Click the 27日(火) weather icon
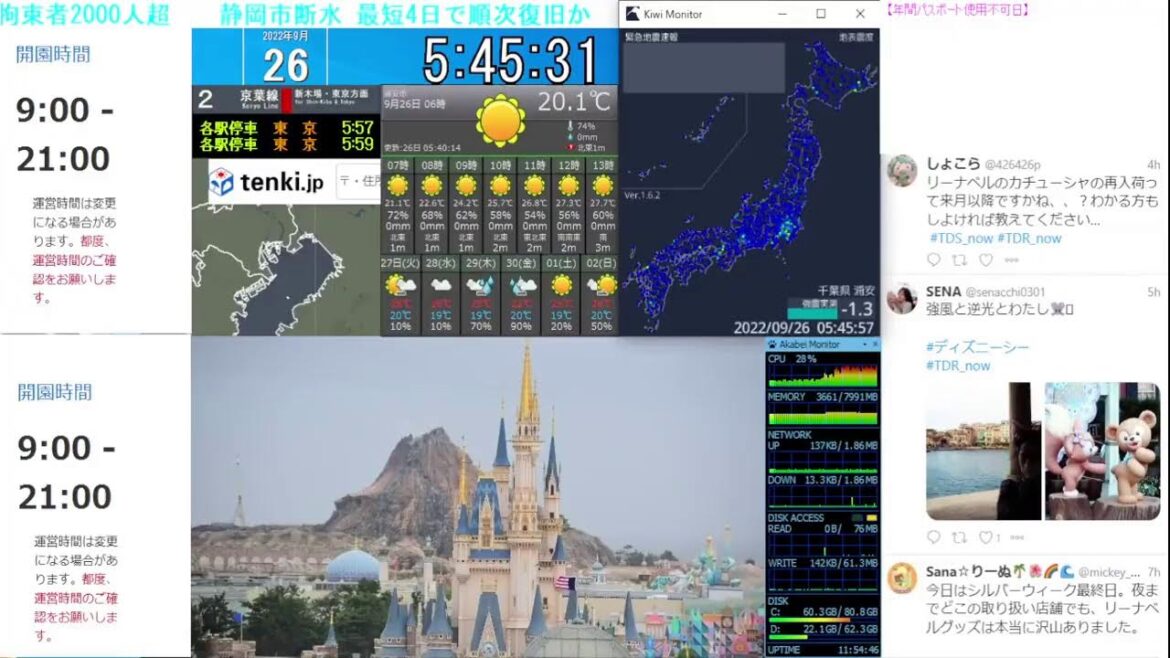Screen dimensions: 1170x658 tap(400, 285)
